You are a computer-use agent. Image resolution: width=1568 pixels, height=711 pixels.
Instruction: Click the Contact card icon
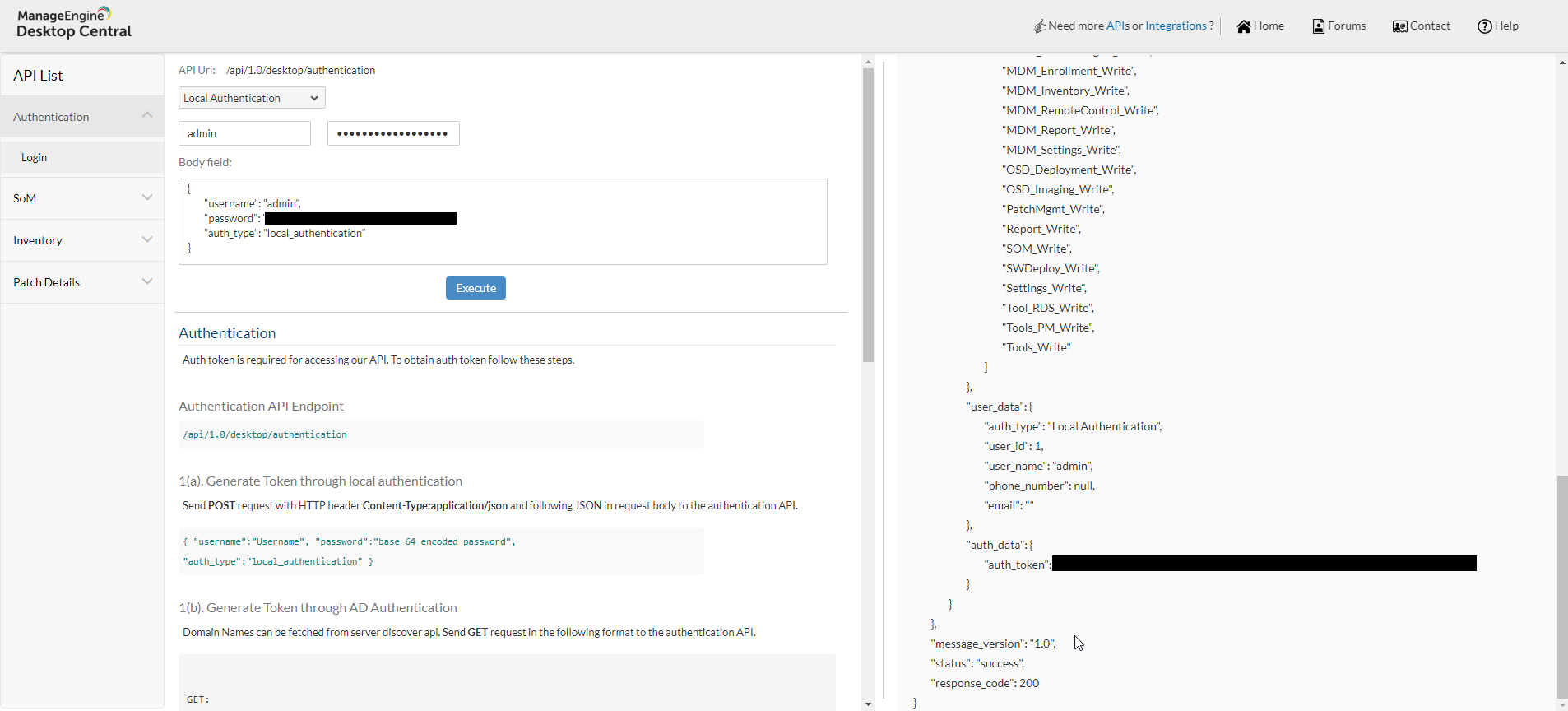(x=1400, y=26)
